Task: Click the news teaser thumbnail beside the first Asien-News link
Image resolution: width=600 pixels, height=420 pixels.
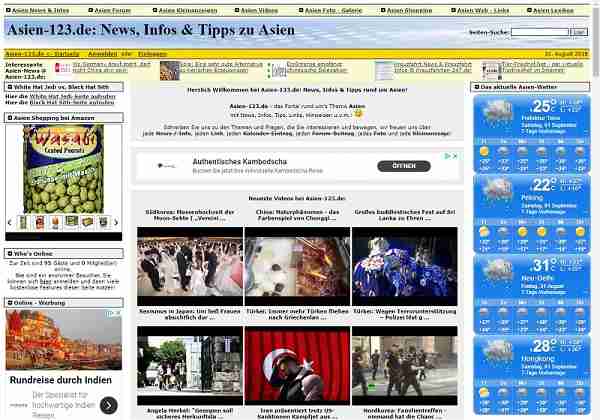Action: coord(62,68)
